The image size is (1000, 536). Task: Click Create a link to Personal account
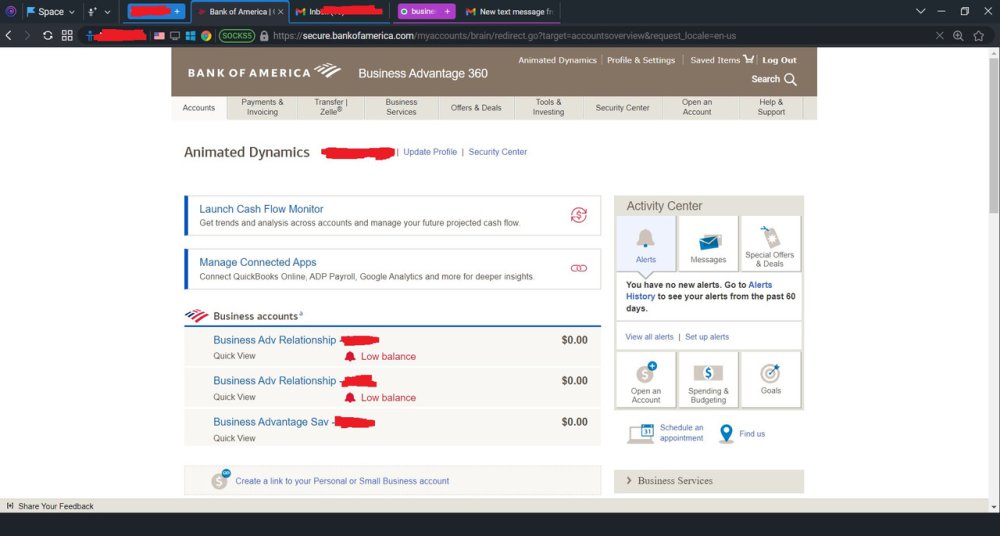click(342, 481)
